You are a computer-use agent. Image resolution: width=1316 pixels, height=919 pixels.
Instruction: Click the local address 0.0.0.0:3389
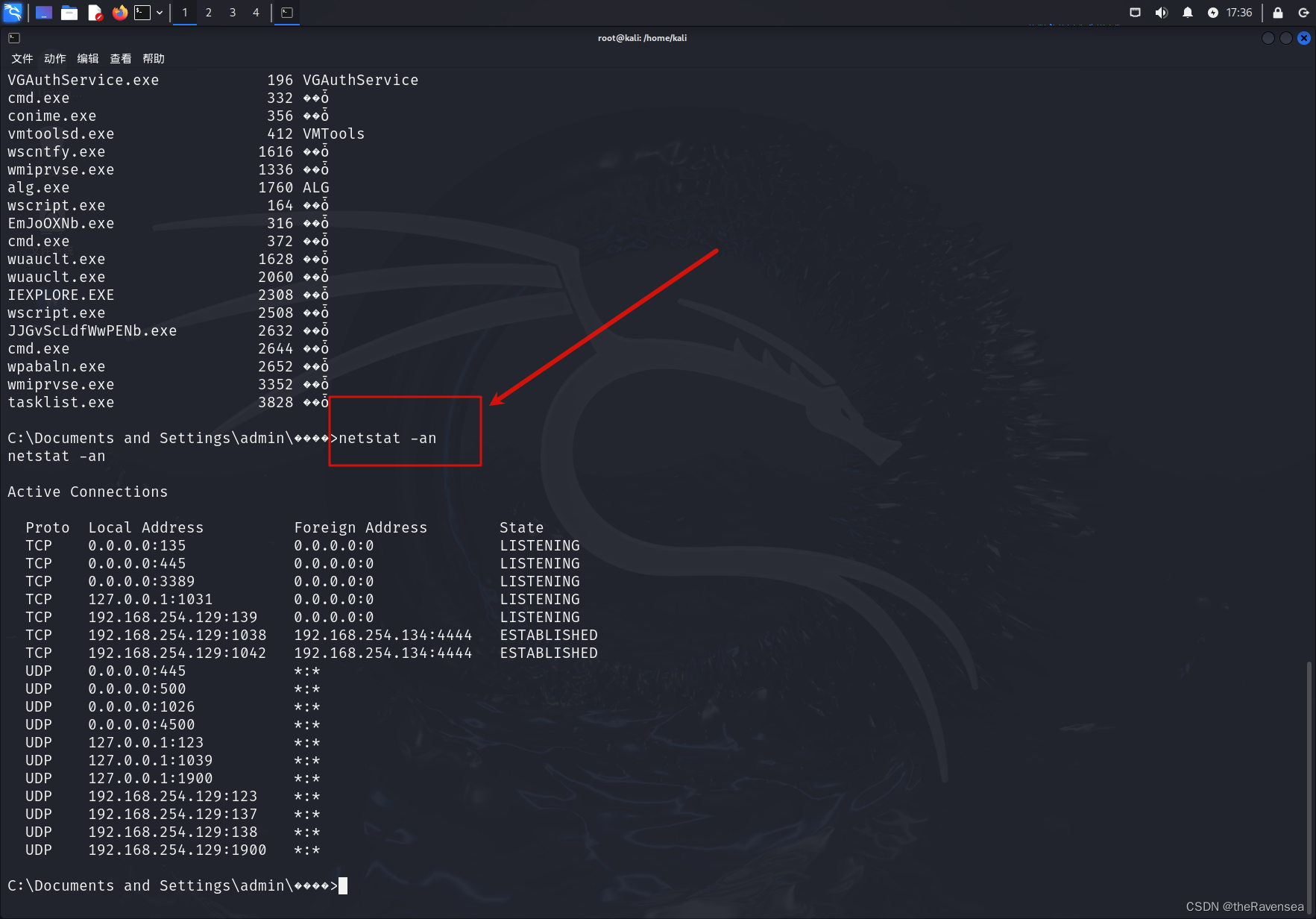click(x=142, y=581)
